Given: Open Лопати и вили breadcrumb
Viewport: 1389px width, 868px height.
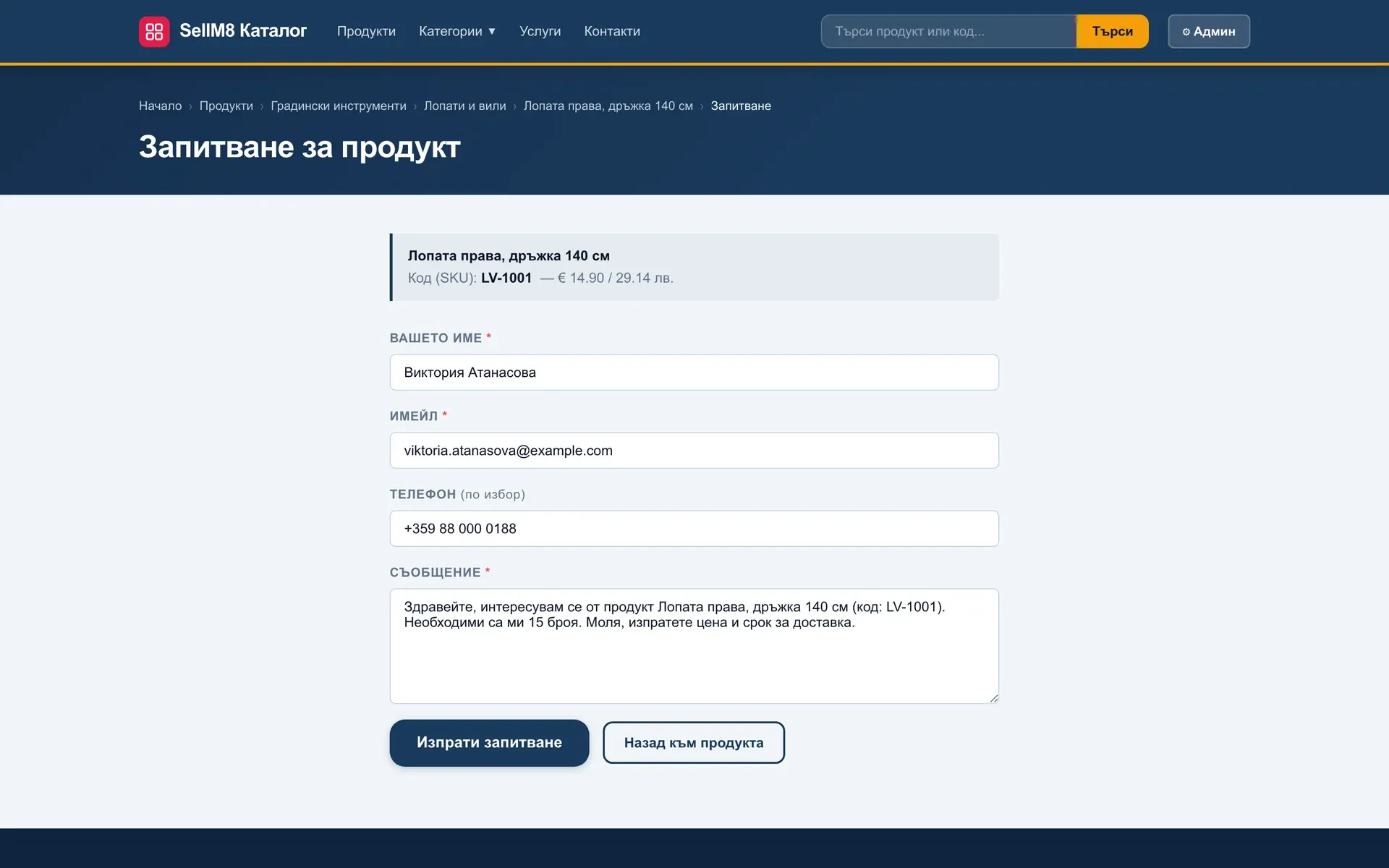Looking at the screenshot, I should point(465,106).
